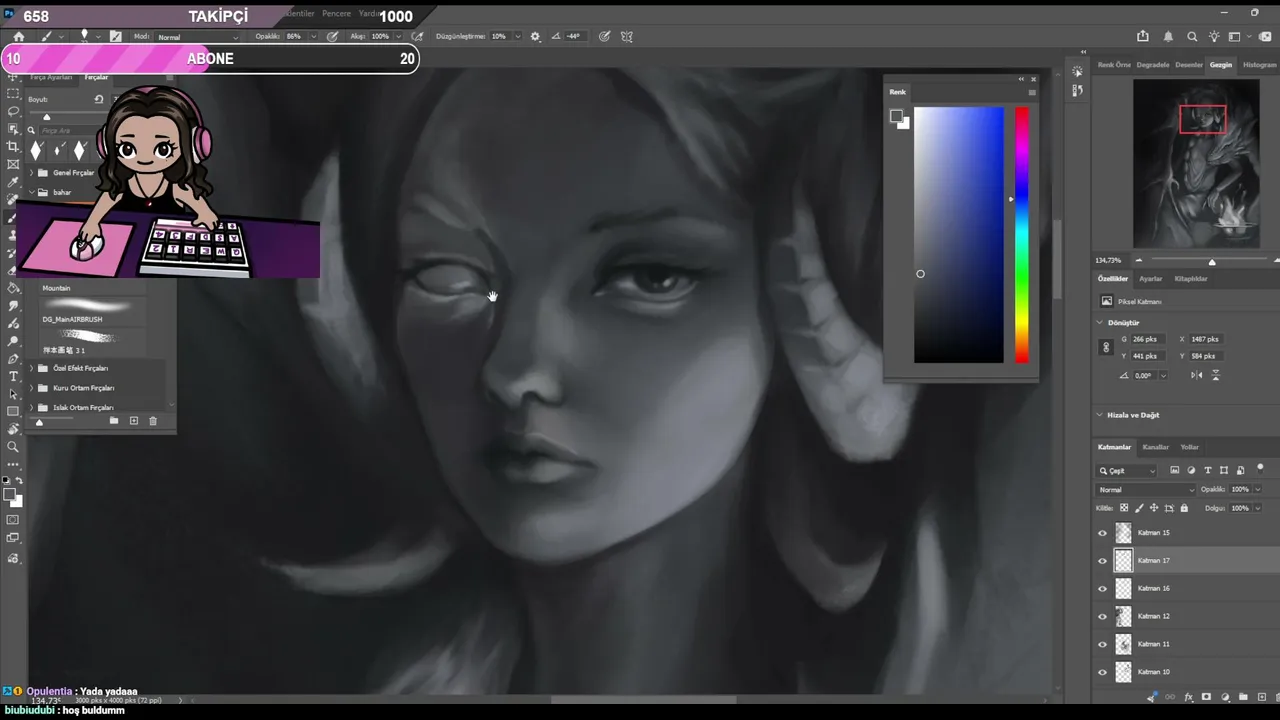Screen dimensions: 1280x720
Task: Collapse the Dönüştür section
Action: pyautogui.click(x=1099, y=323)
